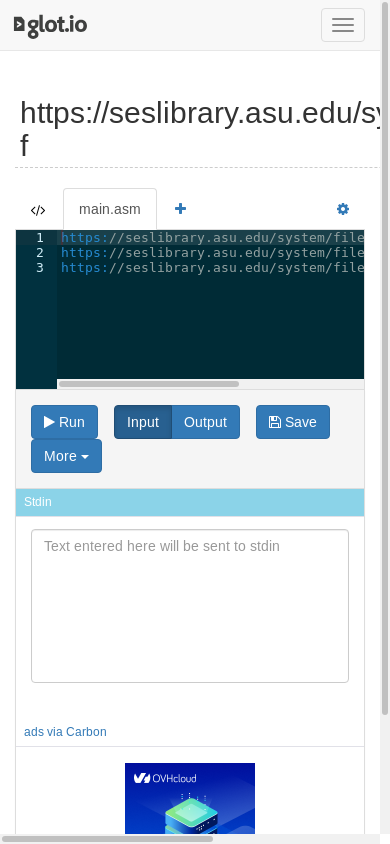Switch to the Input view
The image size is (390, 844).
143,422
